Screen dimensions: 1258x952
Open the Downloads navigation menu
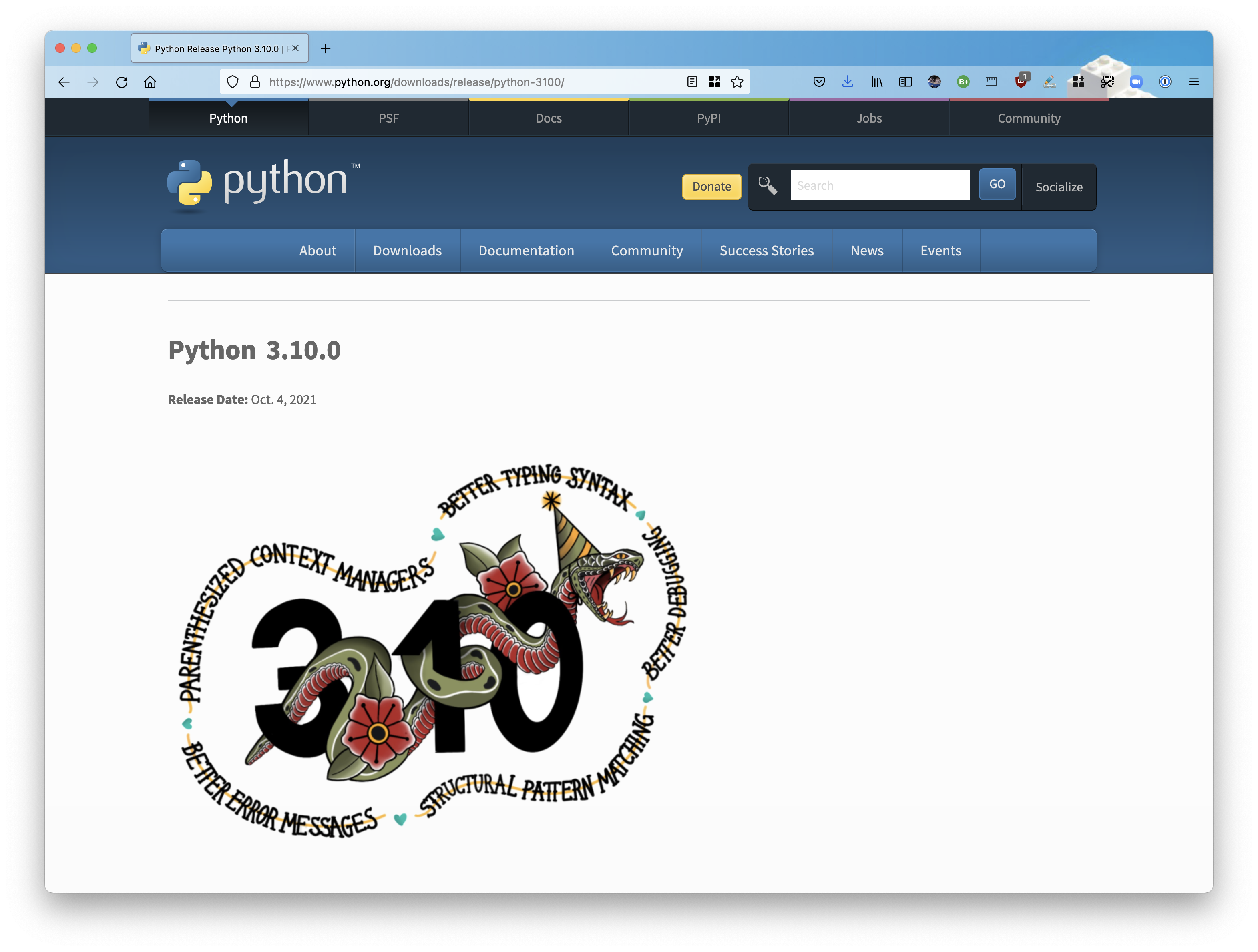click(407, 251)
